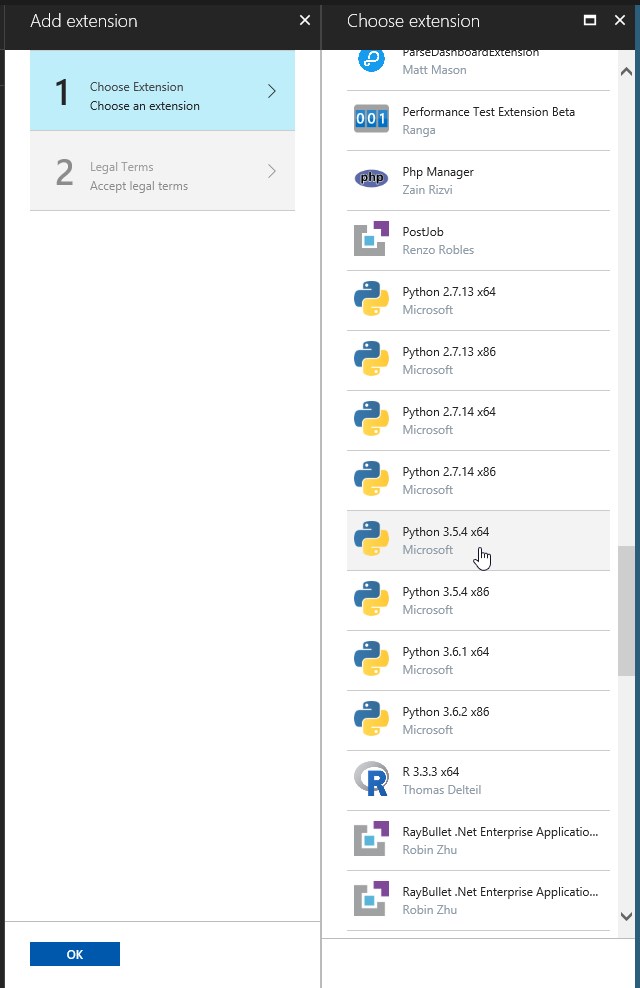Click the Python 2.7.14 x64 logo icon

(x=371, y=418)
